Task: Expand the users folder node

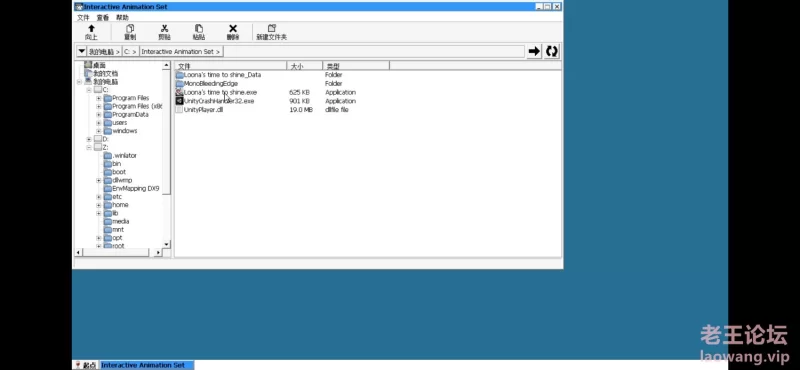Action: coord(98,123)
